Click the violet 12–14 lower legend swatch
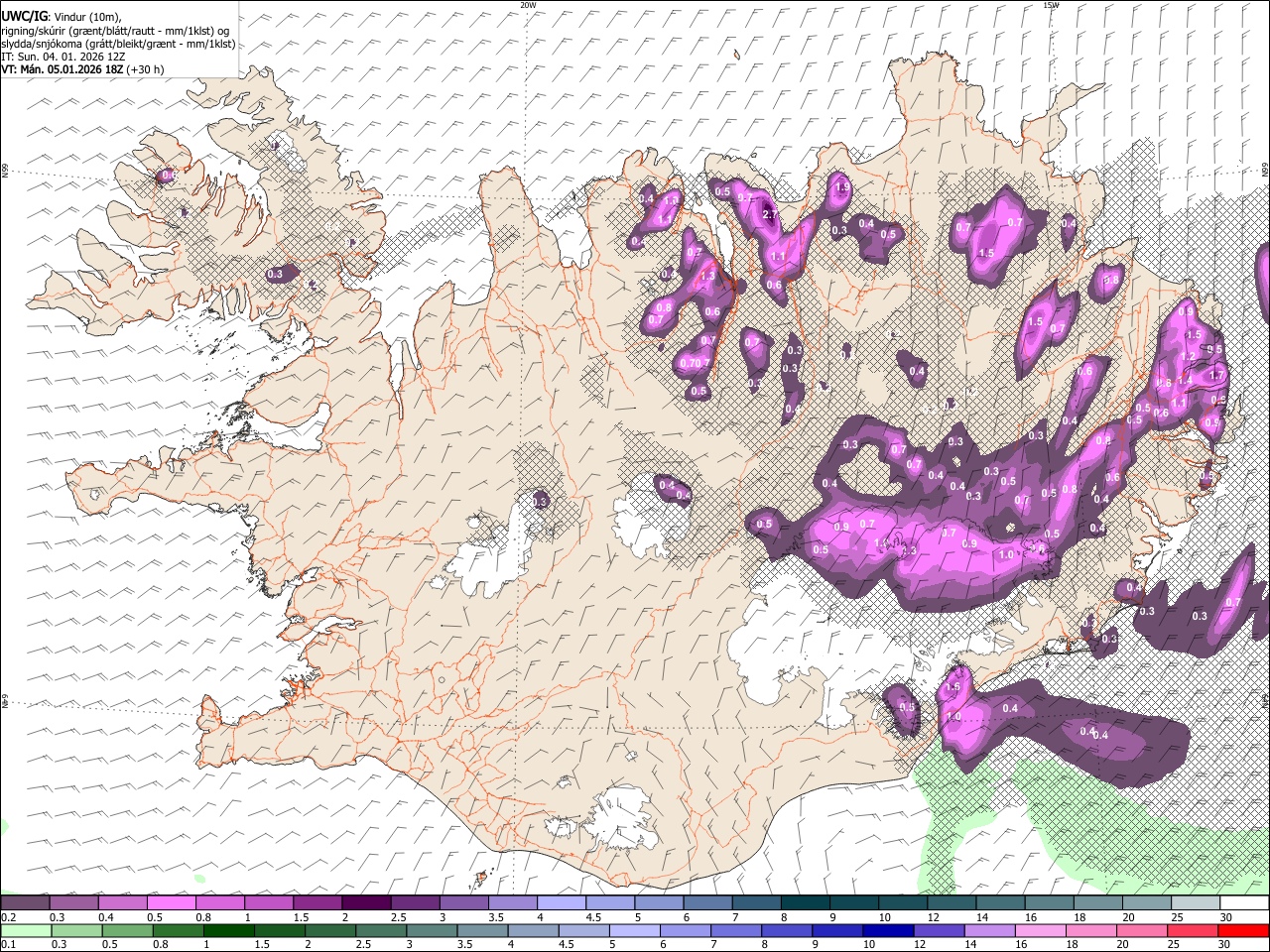 pos(938,931)
